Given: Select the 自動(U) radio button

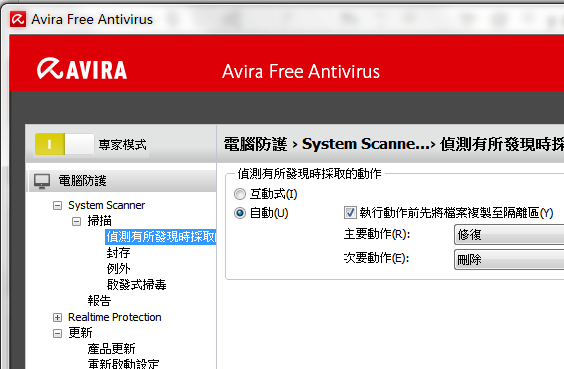Looking at the screenshot, I should click(x=240, y=213).
